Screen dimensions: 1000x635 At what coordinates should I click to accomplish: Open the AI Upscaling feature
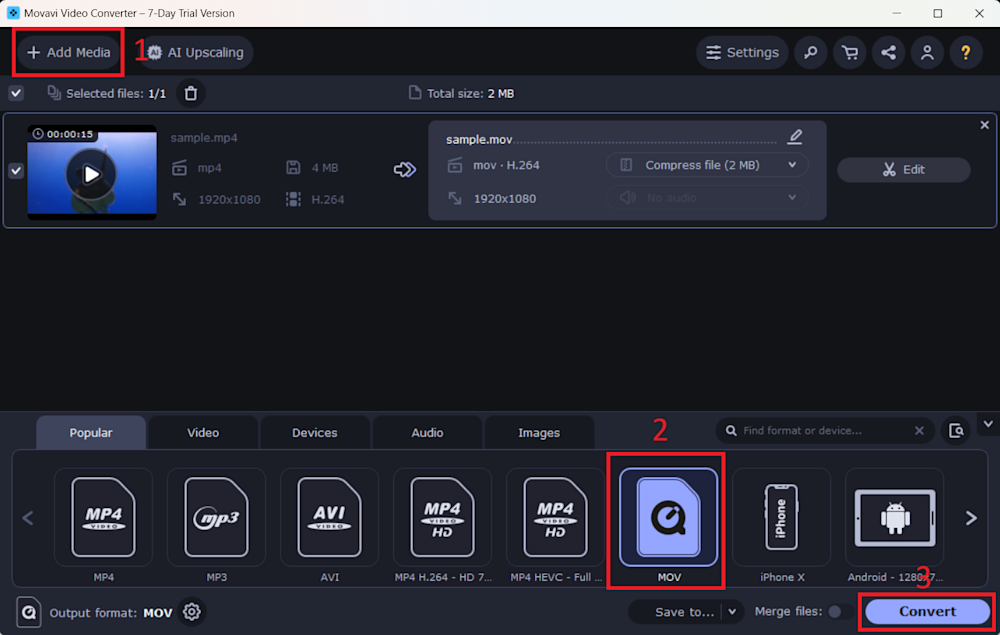(x=195, y=52)
